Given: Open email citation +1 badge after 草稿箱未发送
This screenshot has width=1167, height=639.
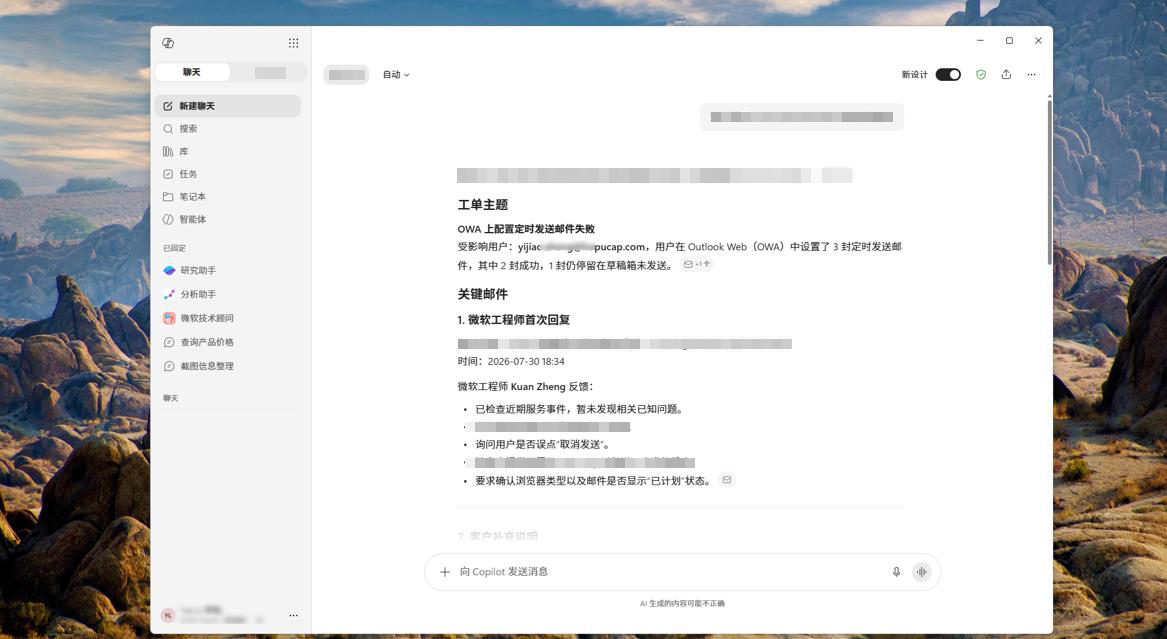Looking at the screenshot, I should [697, 264].
